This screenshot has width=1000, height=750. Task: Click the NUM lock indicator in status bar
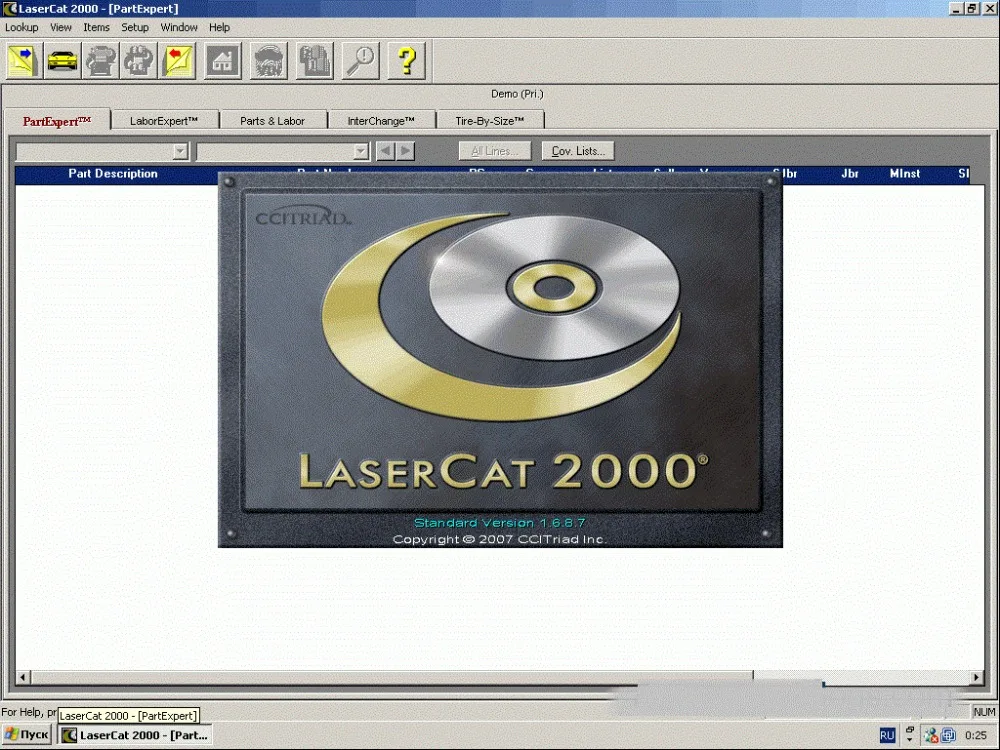click(983, 711)
